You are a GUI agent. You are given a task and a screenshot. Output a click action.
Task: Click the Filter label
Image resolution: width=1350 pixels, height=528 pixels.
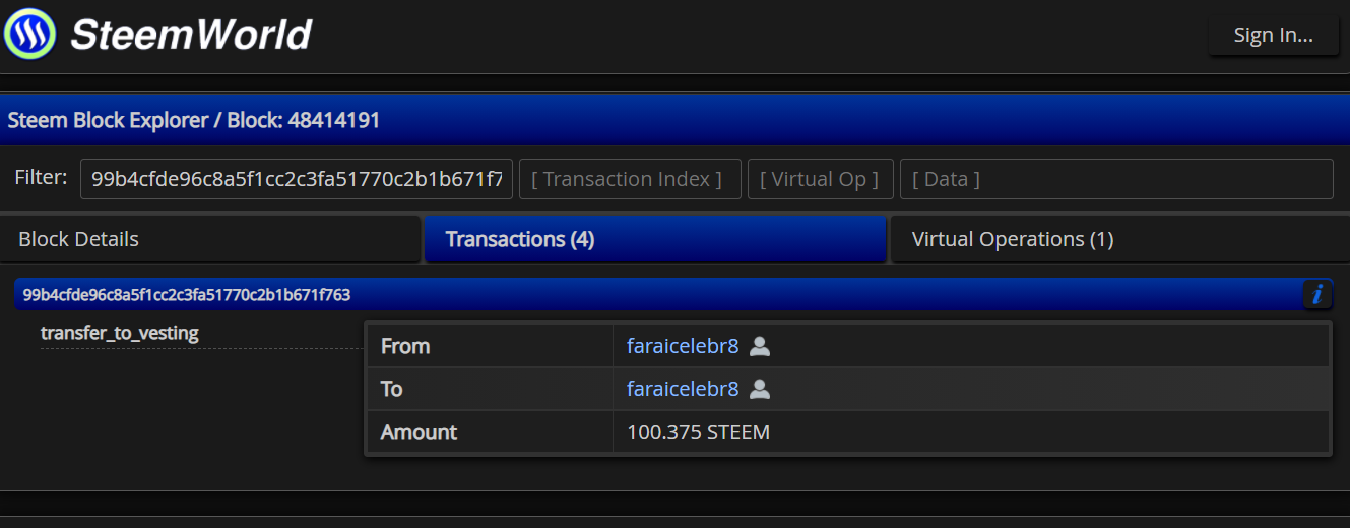pos(40,178)
